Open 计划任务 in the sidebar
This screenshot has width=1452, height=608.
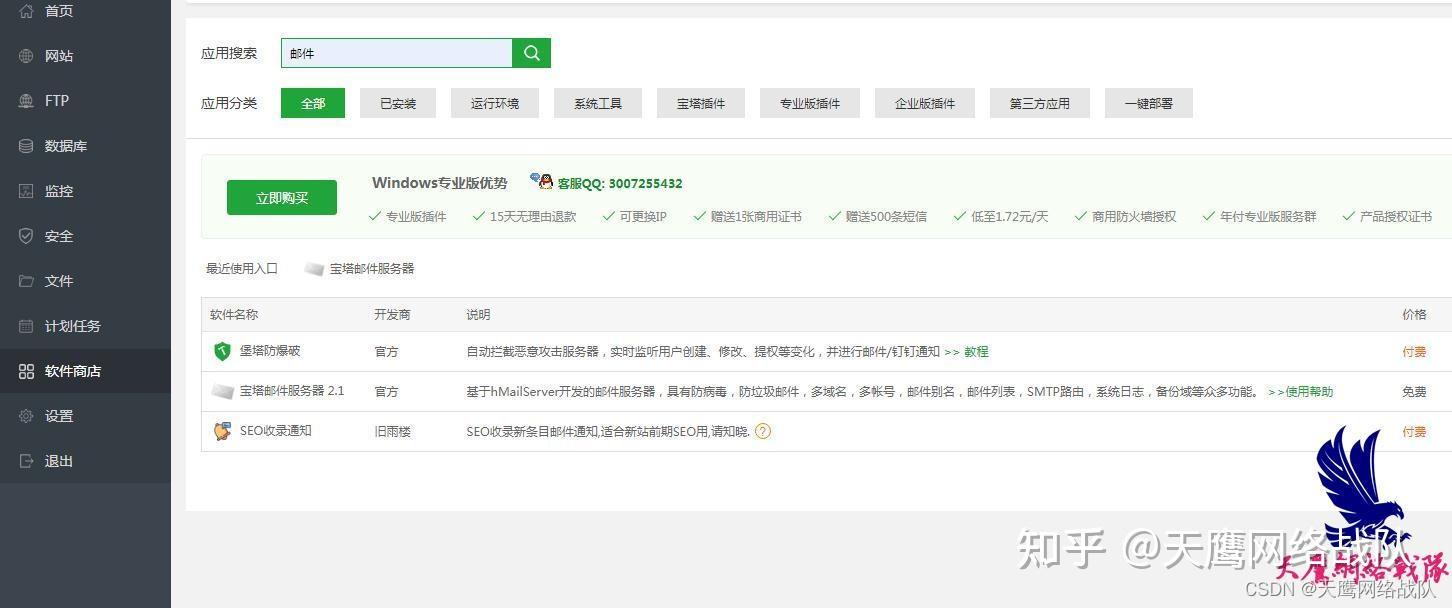(x=73, y=326)
